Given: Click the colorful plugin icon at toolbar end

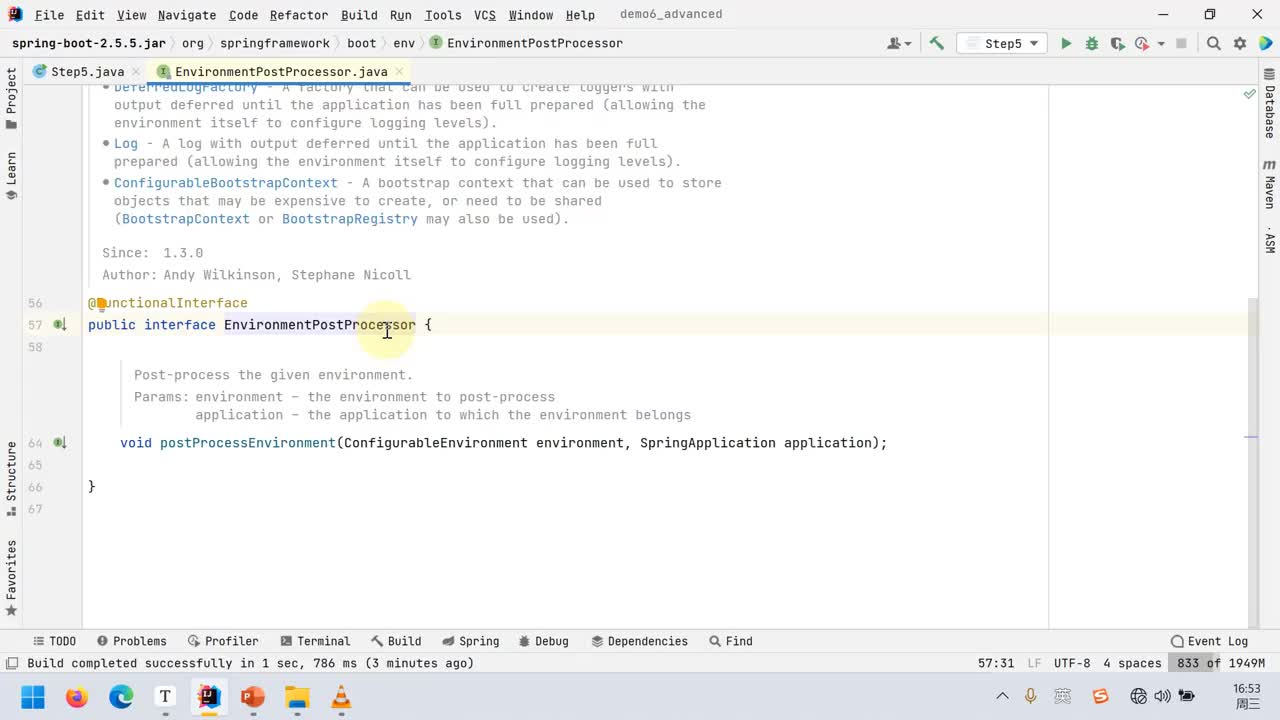Looking at the screenshot, I should (1265, 43).
